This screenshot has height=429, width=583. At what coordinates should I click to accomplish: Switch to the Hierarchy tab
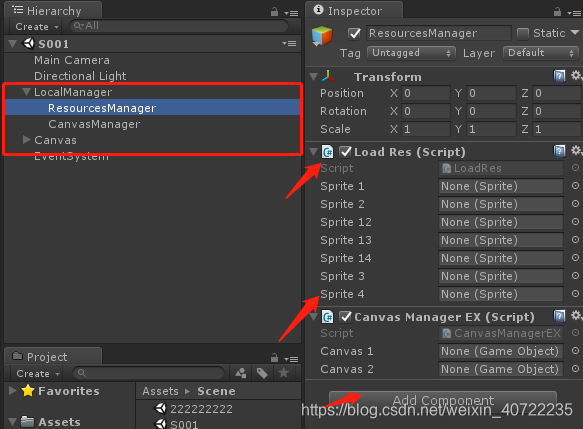click(x=53, y=10)
